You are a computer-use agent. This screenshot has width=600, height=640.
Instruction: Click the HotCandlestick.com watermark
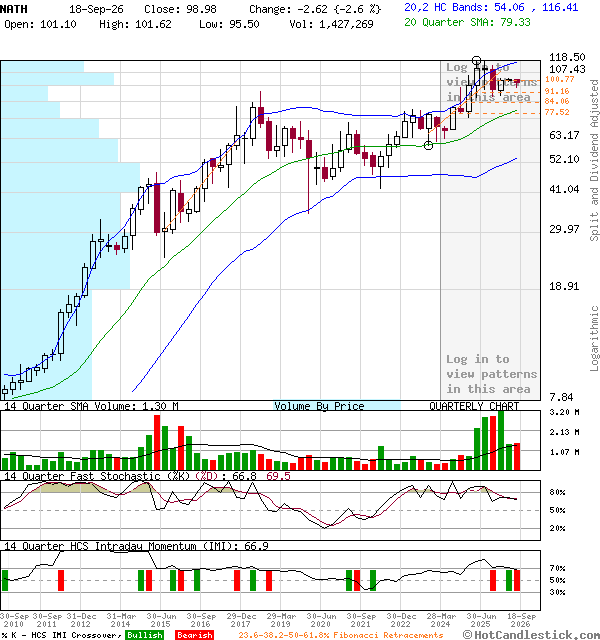tap(531, 635)
